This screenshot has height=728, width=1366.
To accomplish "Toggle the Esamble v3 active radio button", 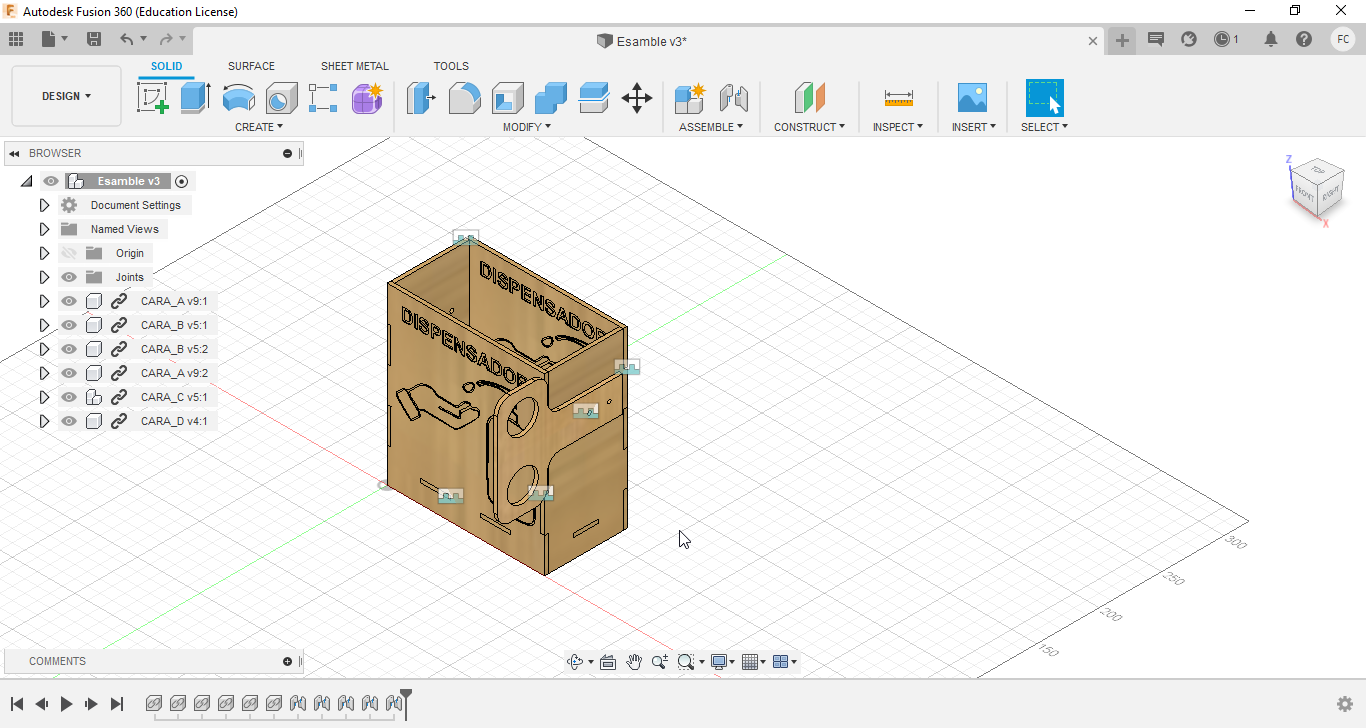I will (181, 181).
